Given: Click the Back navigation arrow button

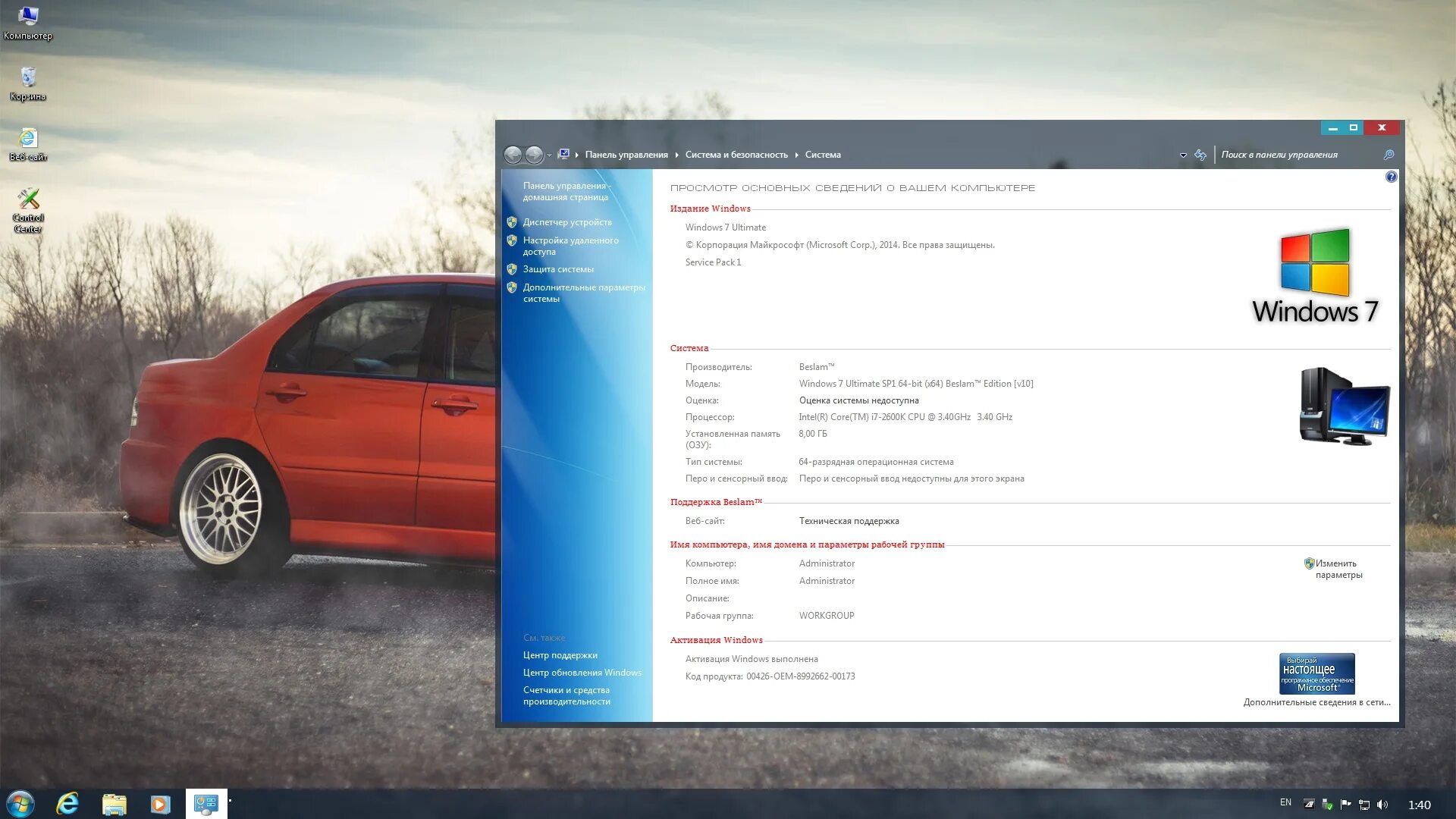Looking at the screenshot, I should (x=513, y=155).
